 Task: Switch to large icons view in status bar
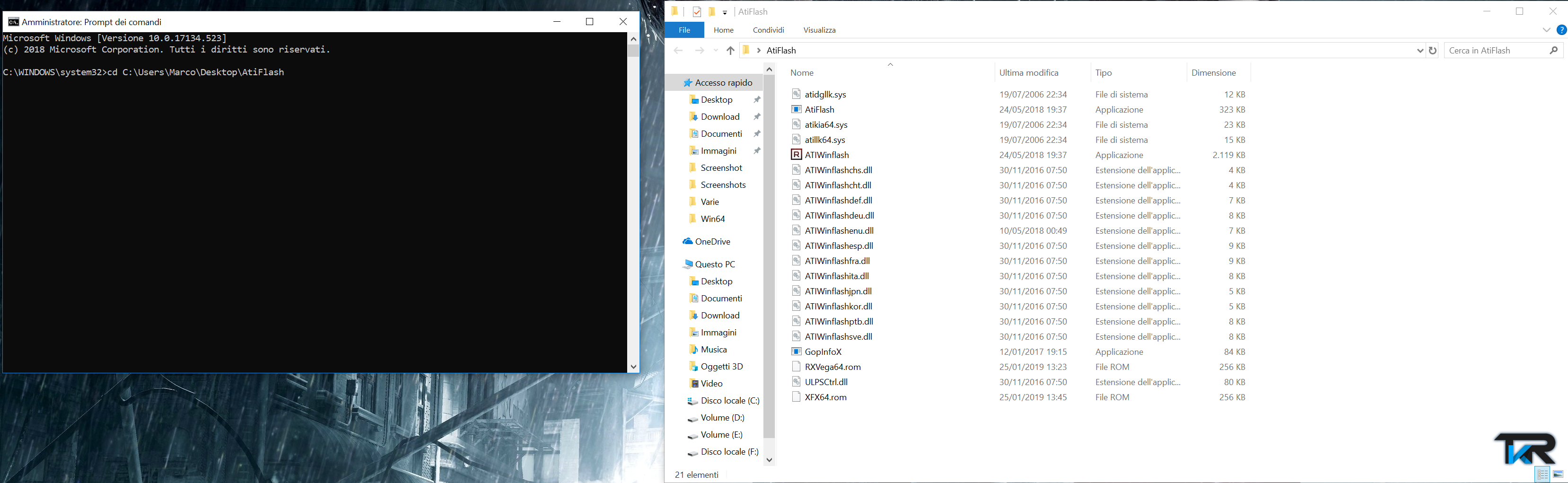[x=1558, y=474]
